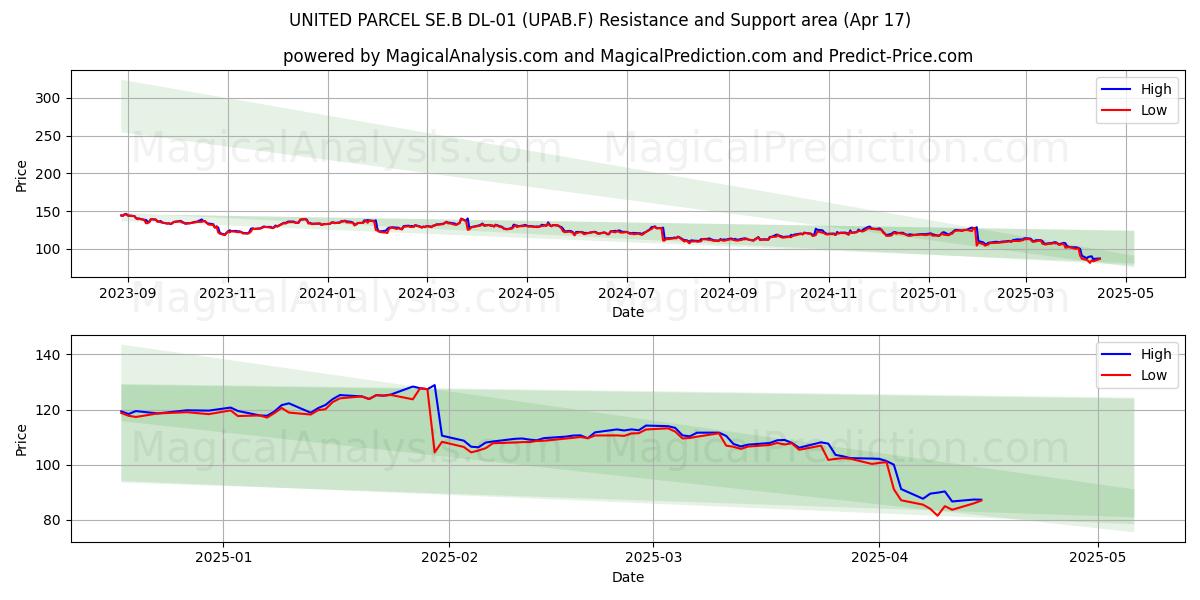1200x600 pixels.
Task: Click the '2024-03' tick on the top chart
Action: coord(426,294)
